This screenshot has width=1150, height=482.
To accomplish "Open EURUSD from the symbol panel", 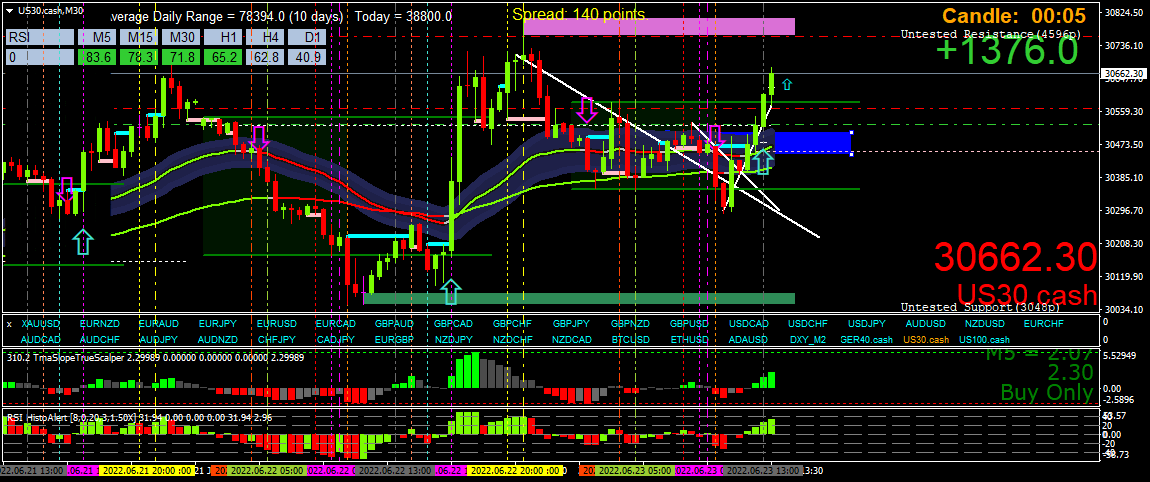I will point(276,324).
